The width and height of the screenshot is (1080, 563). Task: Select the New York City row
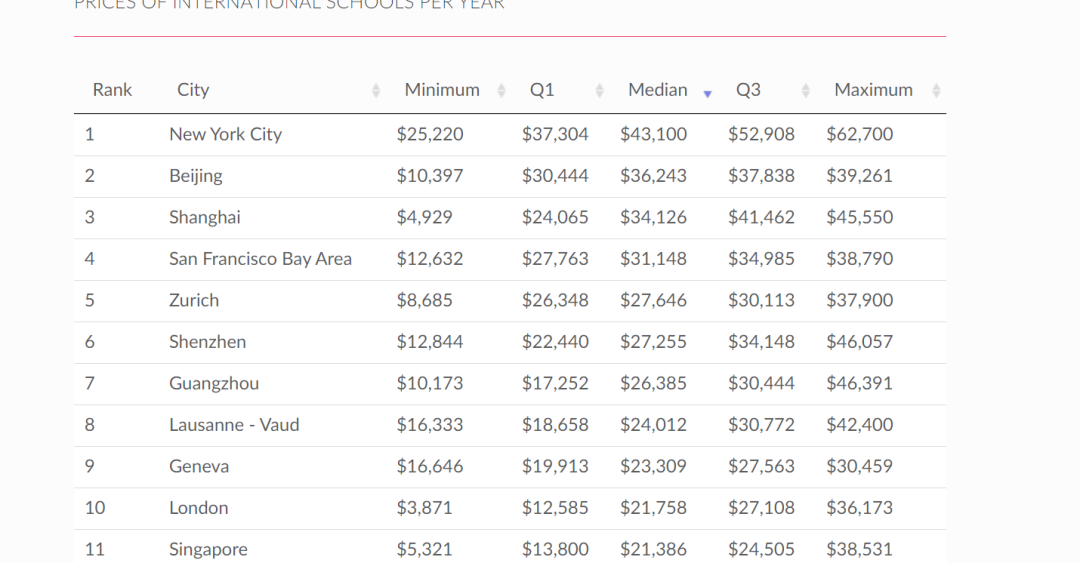point(225,134)
